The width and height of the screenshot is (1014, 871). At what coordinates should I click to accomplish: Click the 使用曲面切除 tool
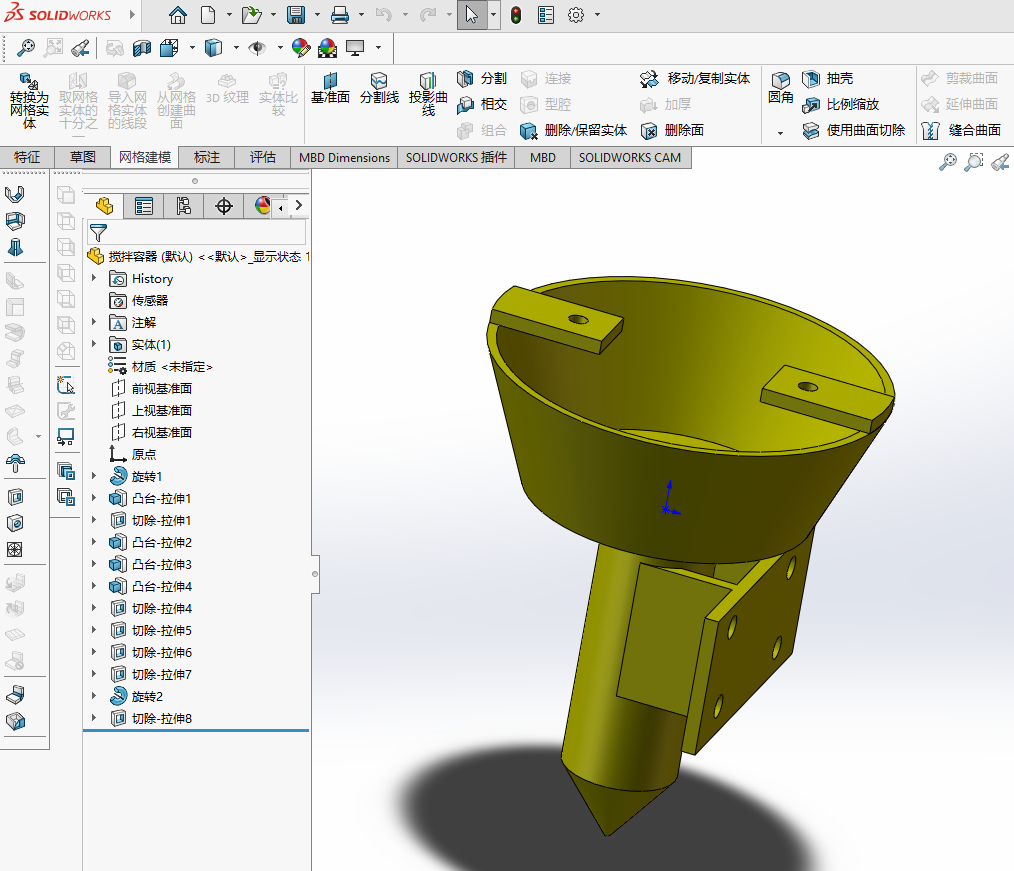pos(854,130)
